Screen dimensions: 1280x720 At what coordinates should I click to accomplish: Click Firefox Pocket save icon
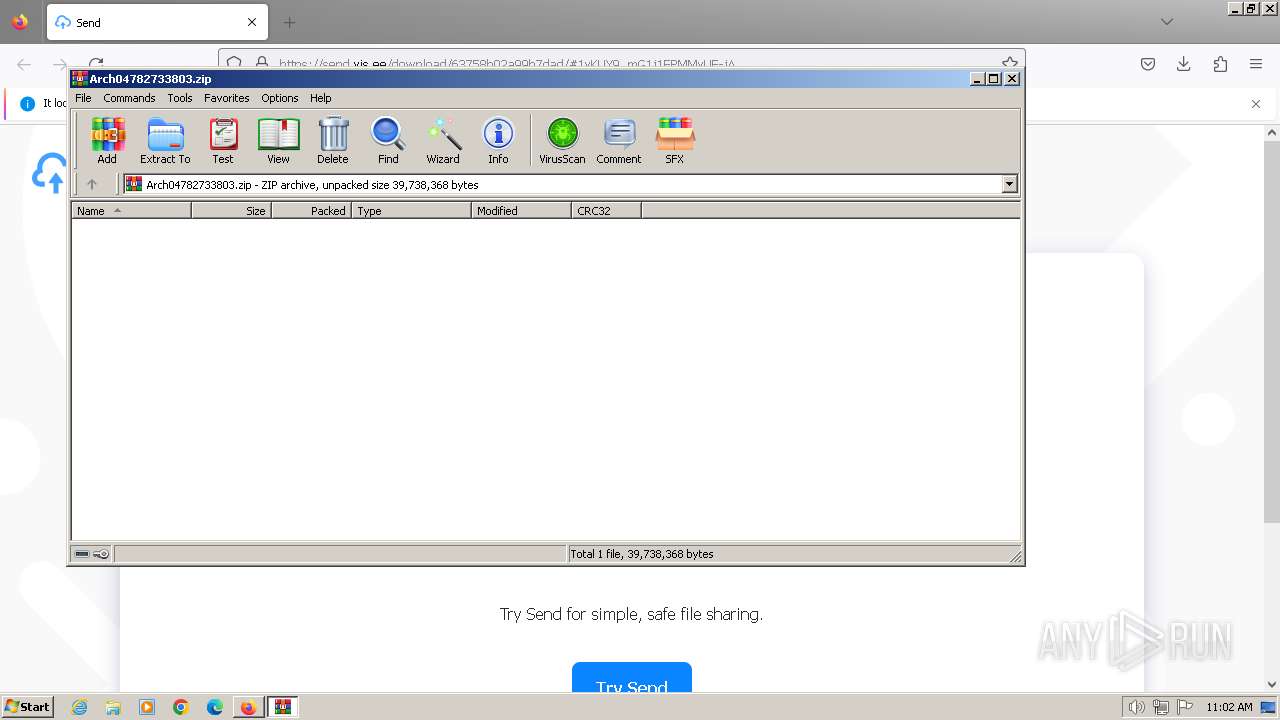coord(1148,64)
